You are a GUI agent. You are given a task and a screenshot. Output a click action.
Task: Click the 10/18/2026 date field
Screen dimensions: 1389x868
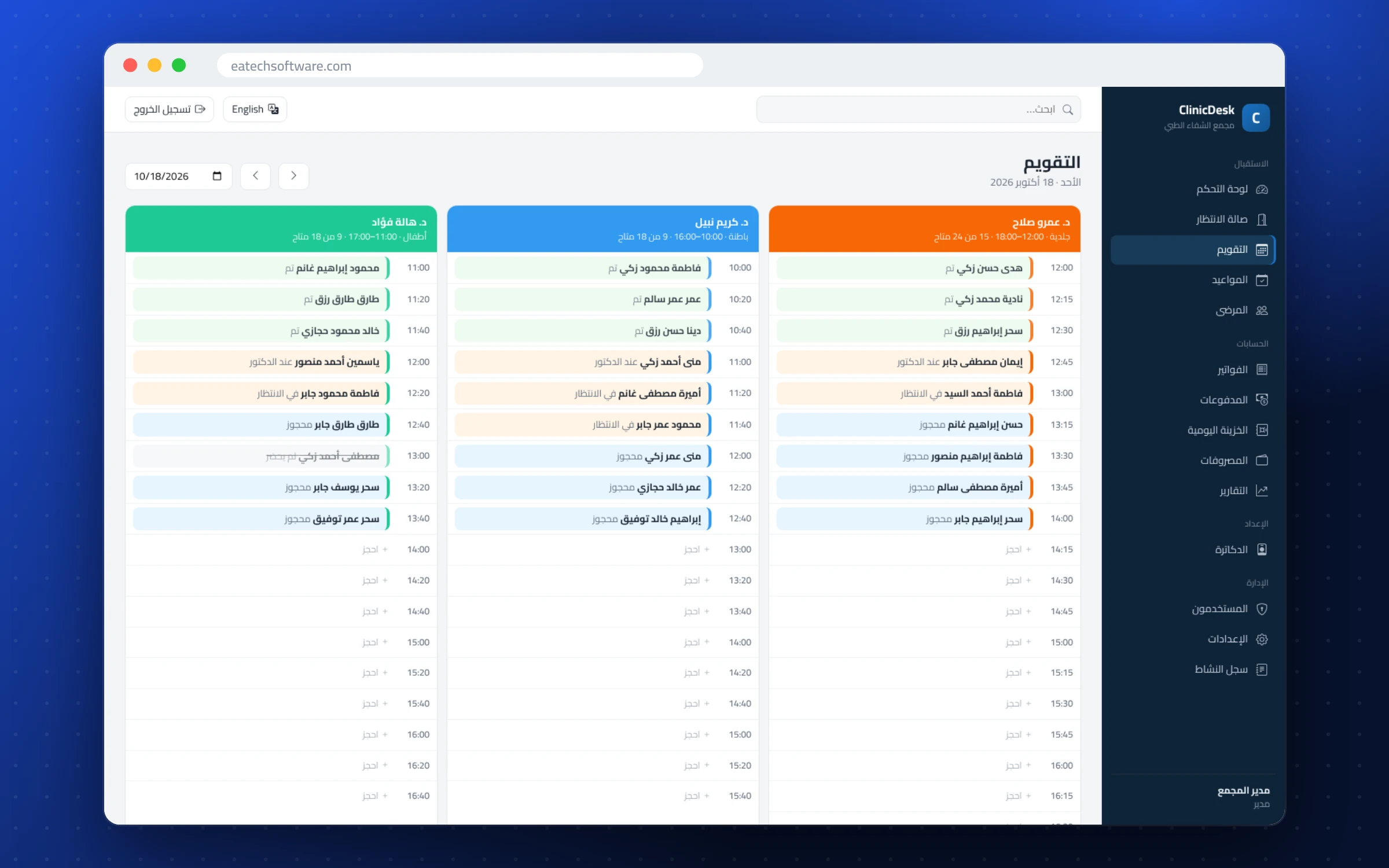[x=178, y=176]
